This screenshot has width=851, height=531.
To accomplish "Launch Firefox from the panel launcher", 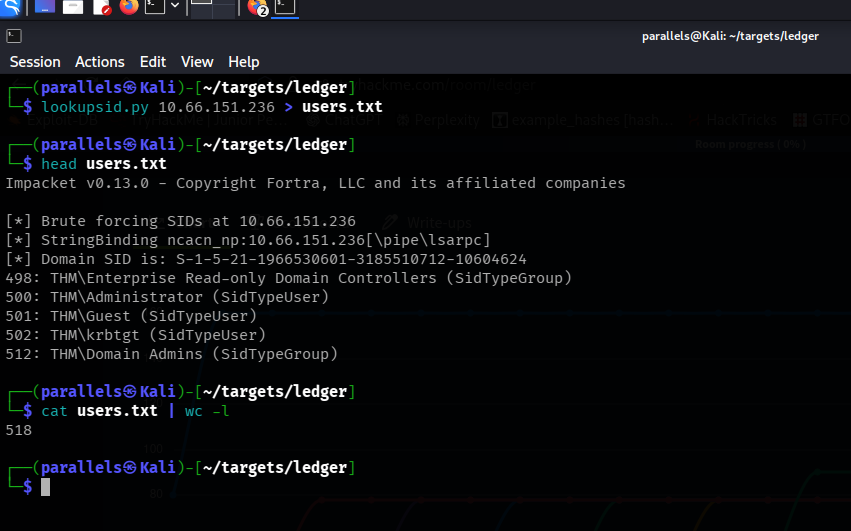I will click(x=129, y=8).
